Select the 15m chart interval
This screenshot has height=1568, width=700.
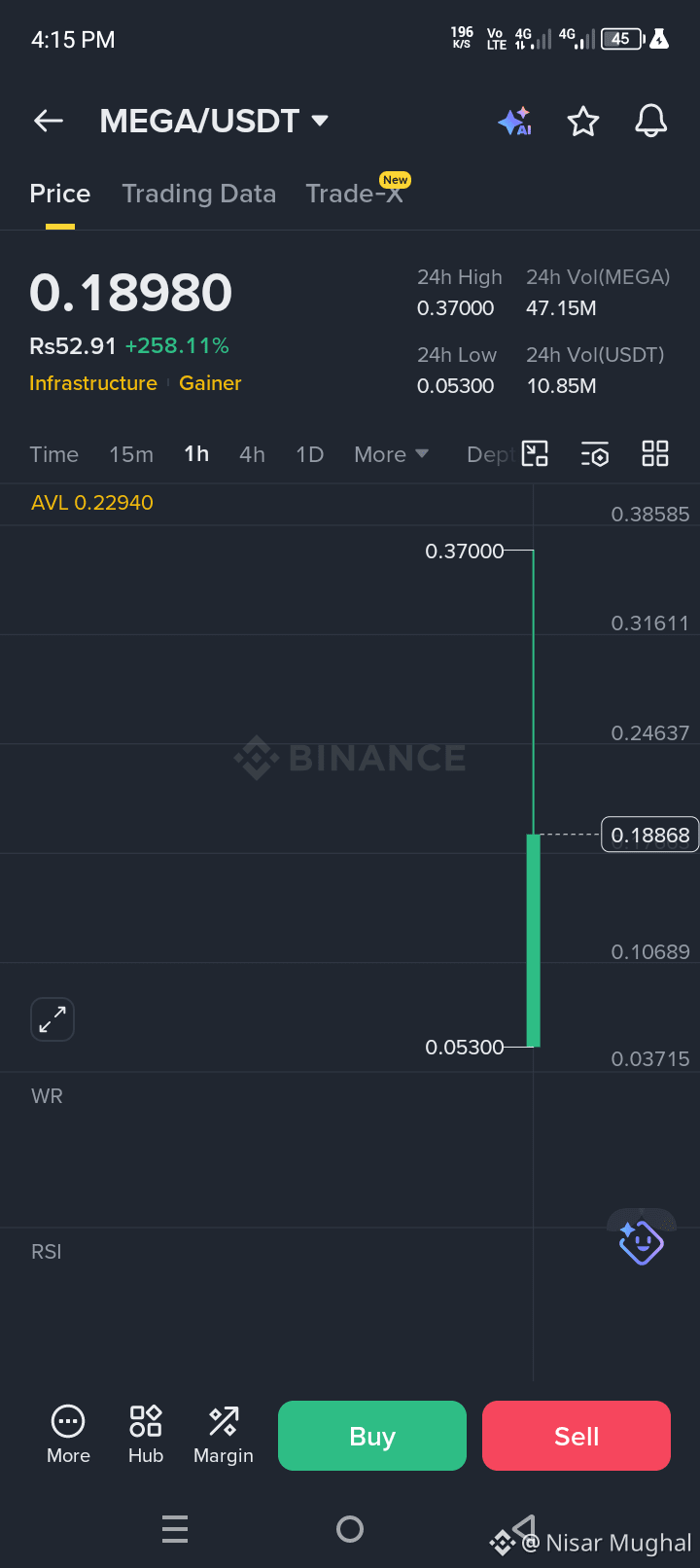point(131,454)
